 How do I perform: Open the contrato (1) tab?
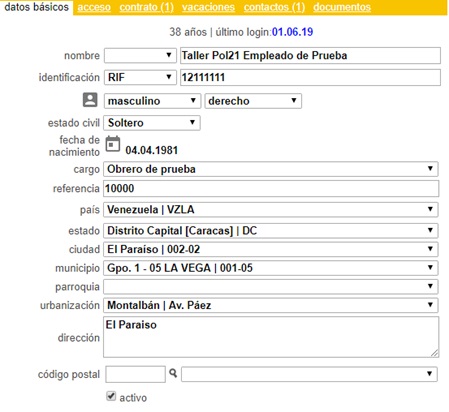[x=147, y=7]
